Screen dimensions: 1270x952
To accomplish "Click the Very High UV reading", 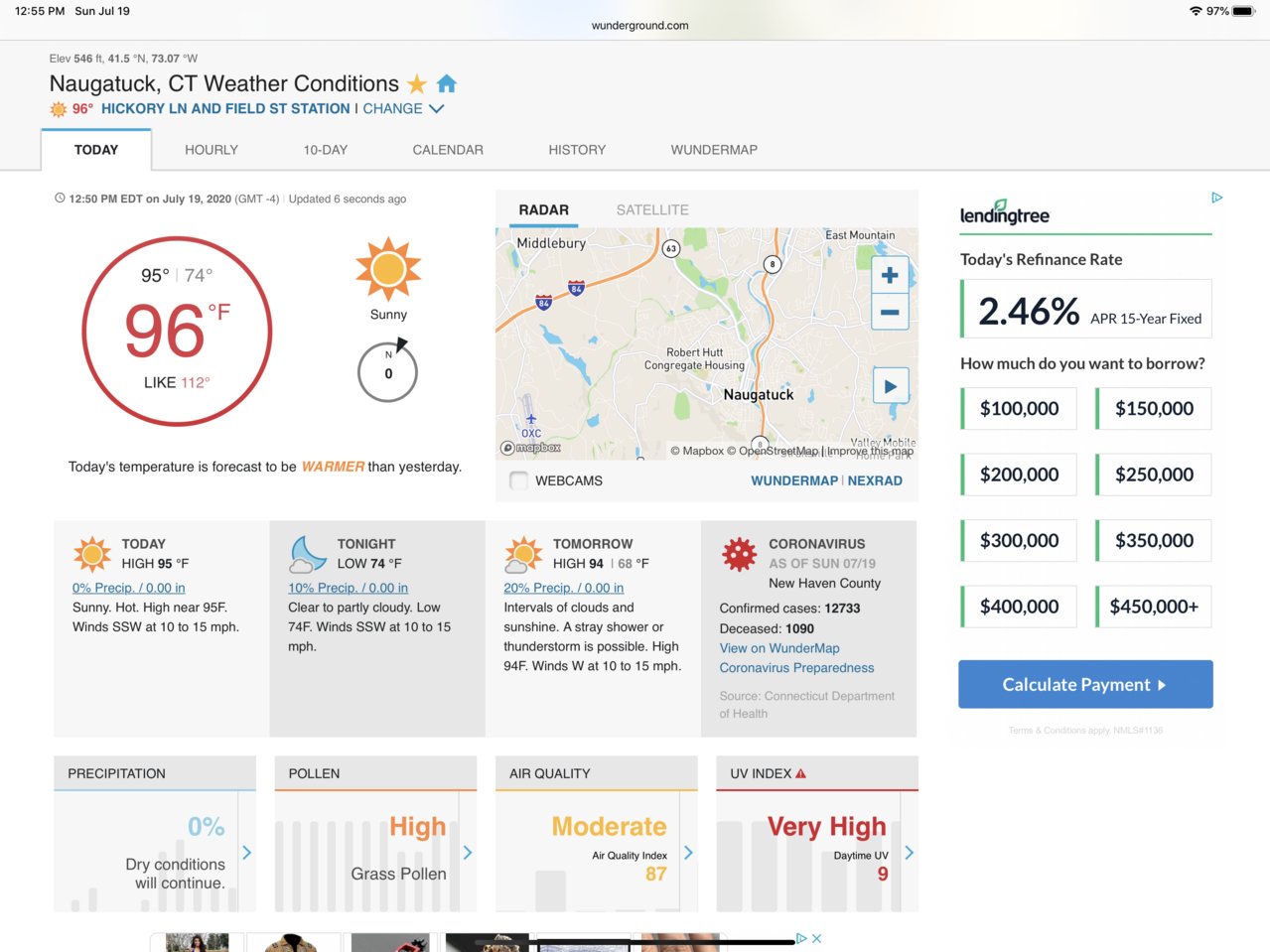I will (x=826, y=827).
